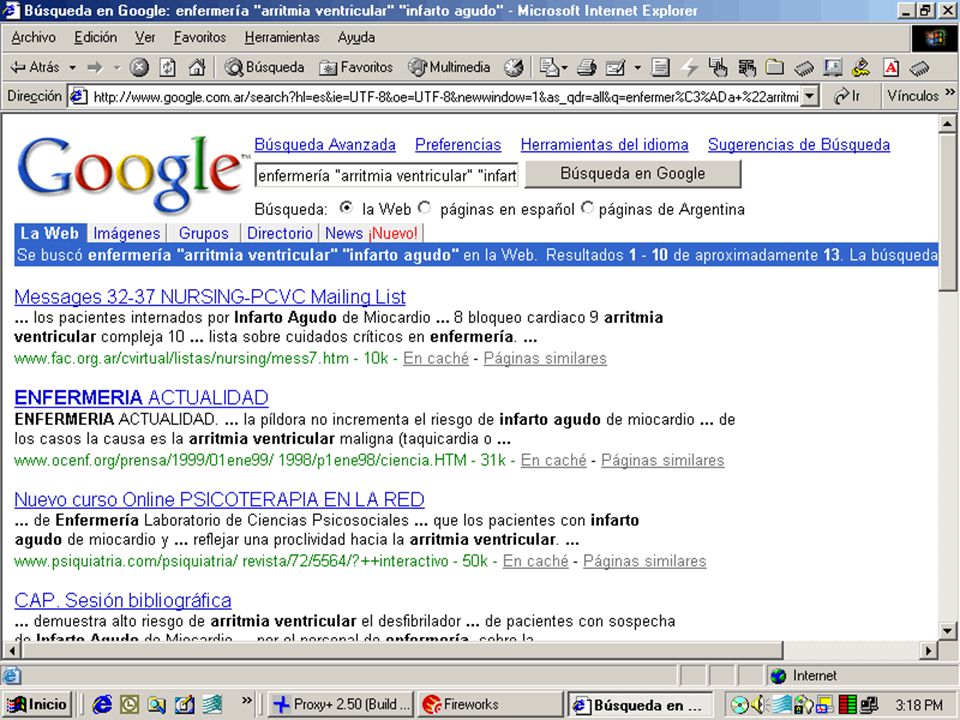The width and height of the screenshot is (960, 720).
Task: Click the vertical scrollbar down arrow
Action: (x=947, y=631)
